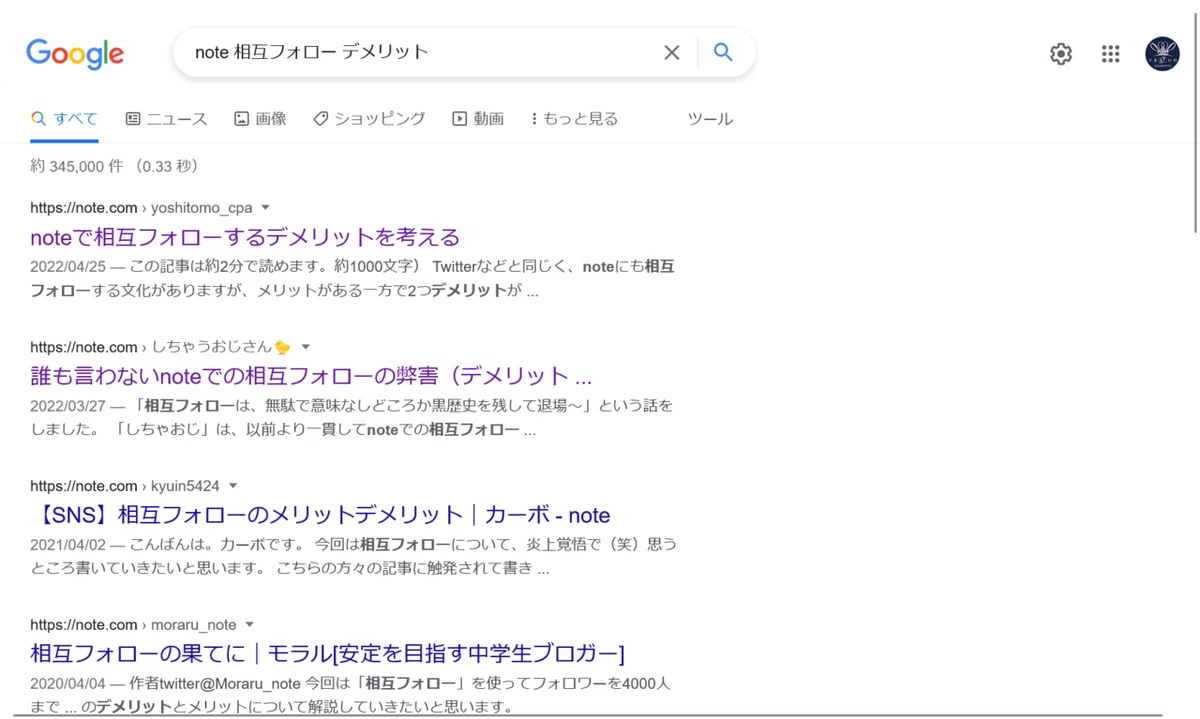Expand dropdown arrow next to しちゃうおじさん
This screenshot has width=1200, height=719.
[x=306, y=347]
